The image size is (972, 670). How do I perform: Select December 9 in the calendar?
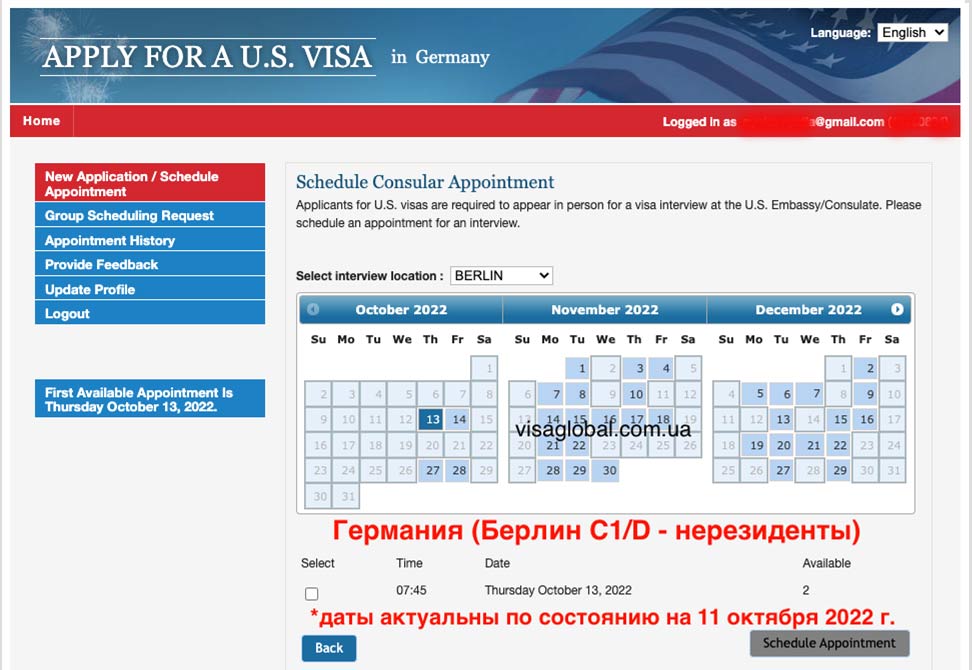866,394
